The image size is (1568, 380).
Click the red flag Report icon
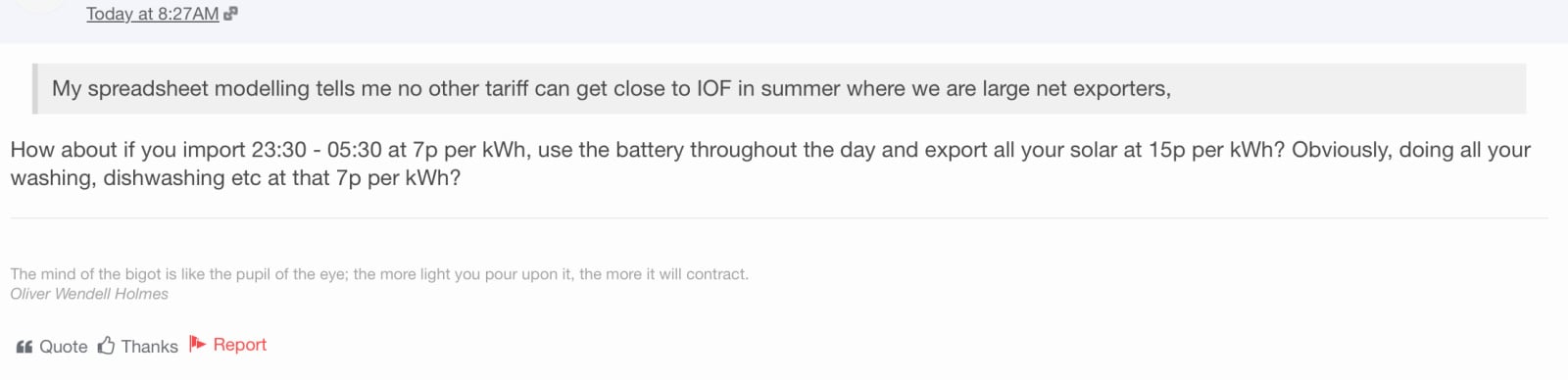click(197, 344)
